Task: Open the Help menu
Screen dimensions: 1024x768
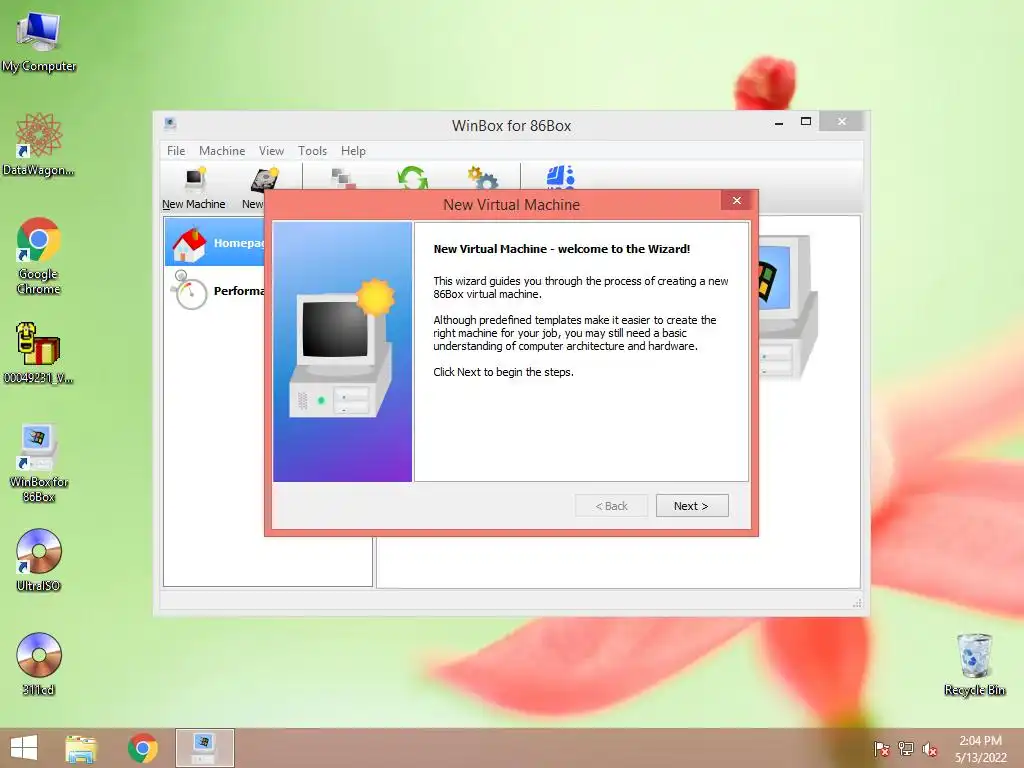Action: pos(353,151)
